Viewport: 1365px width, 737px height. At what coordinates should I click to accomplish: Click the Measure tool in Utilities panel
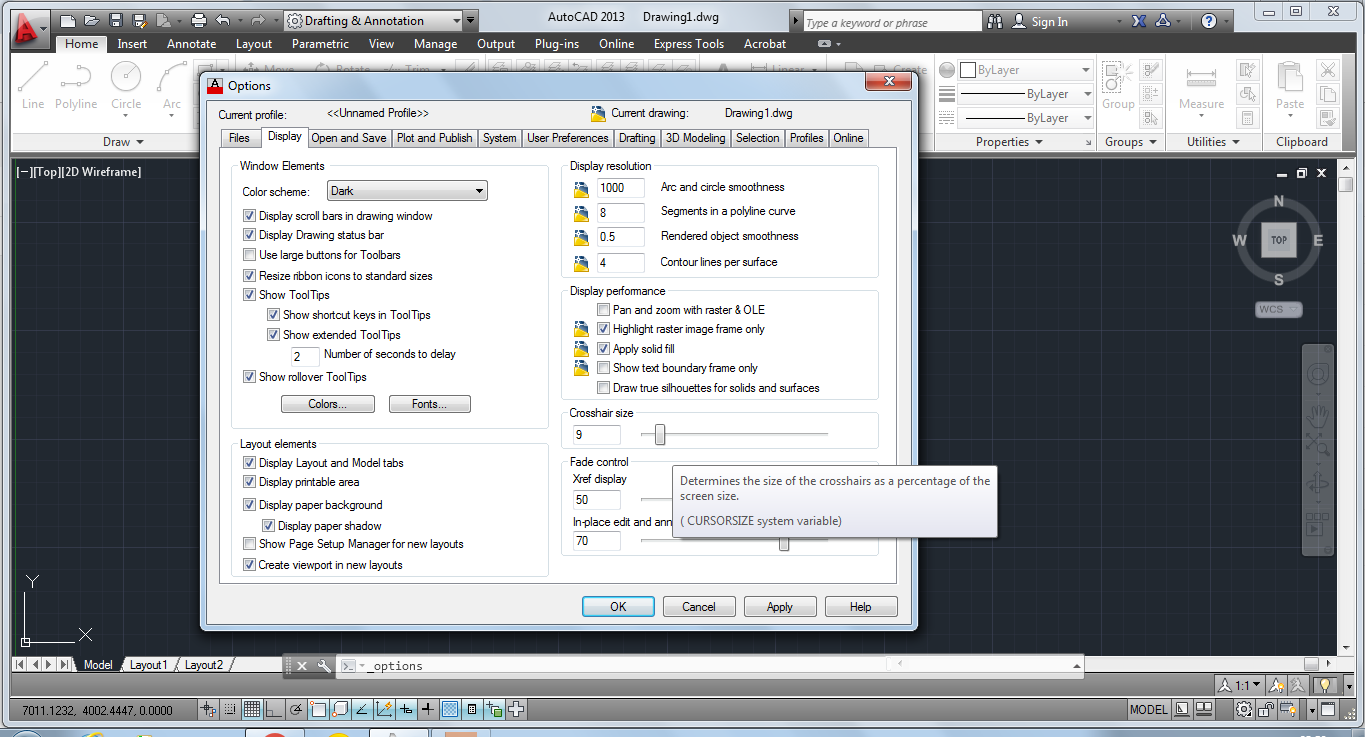pos(1201,85)
